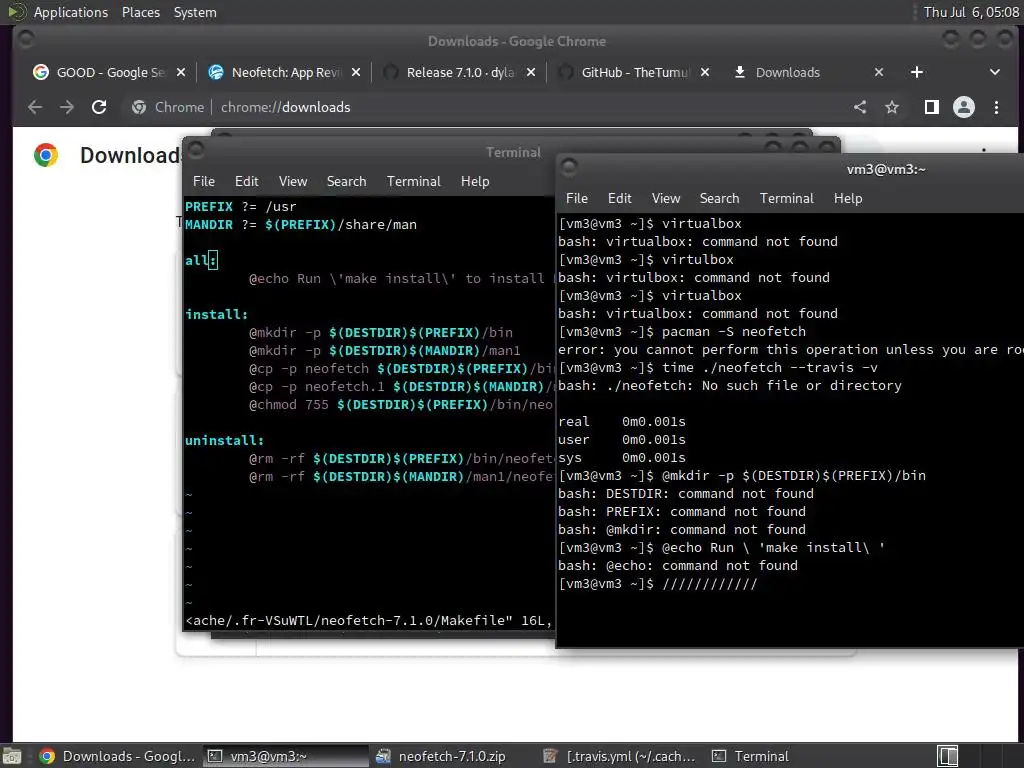Click the Makefile status line at bottom
The image size is (1024, 768).
coord(368,620)
